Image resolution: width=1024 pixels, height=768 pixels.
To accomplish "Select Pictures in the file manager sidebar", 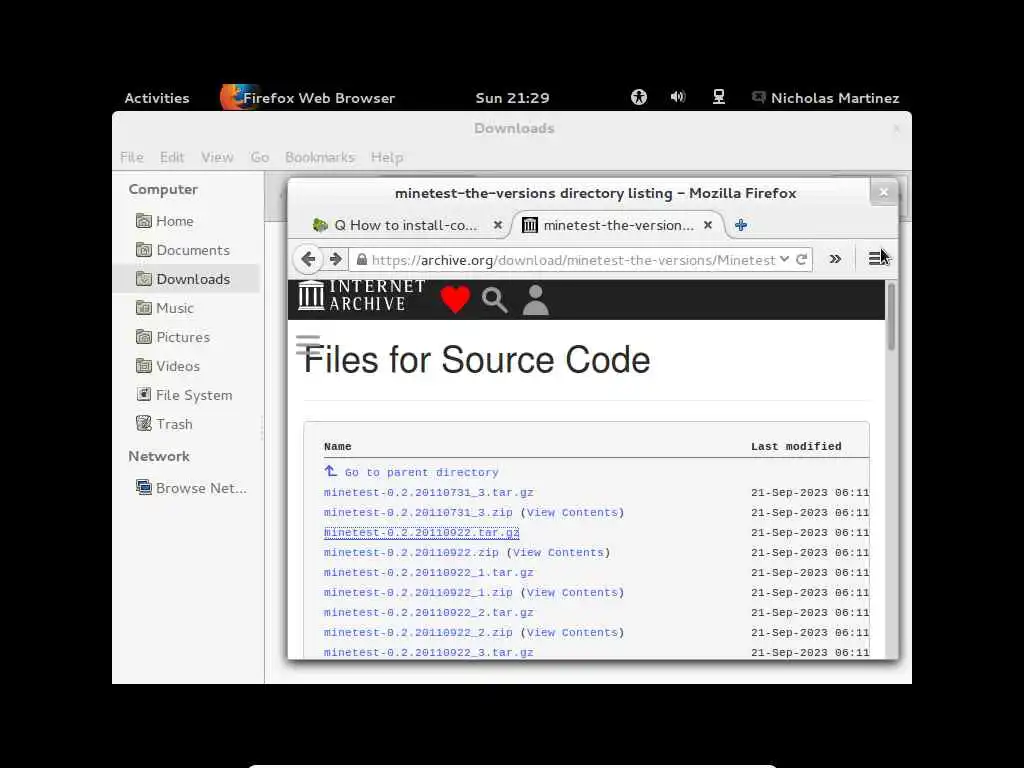I will 187,337.
